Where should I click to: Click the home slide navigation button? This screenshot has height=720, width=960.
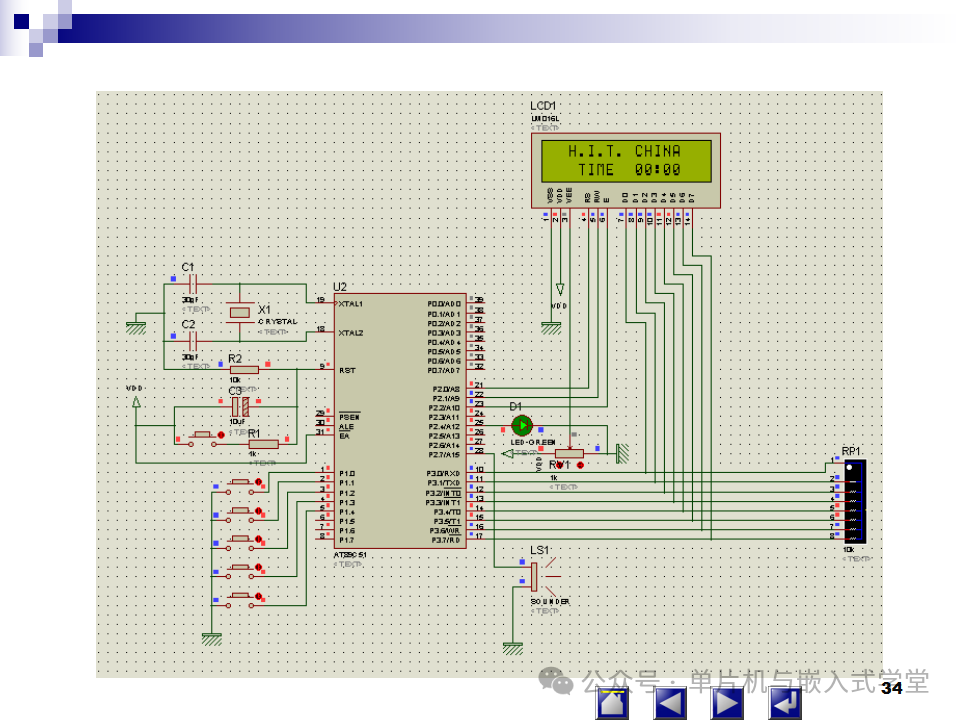point(612,703)
